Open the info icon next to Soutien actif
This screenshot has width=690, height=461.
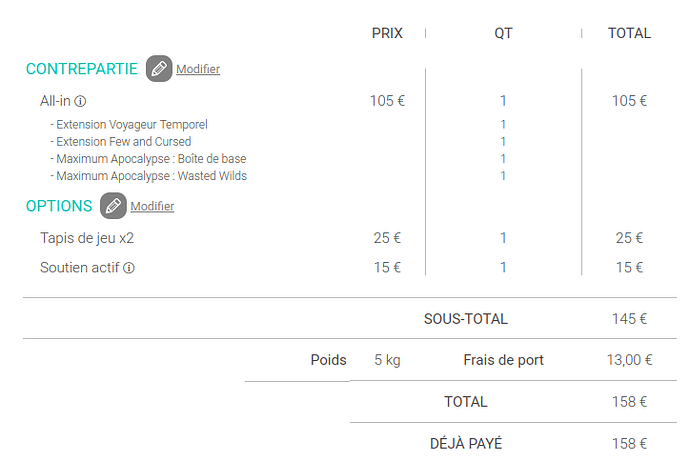click(128, 268)
